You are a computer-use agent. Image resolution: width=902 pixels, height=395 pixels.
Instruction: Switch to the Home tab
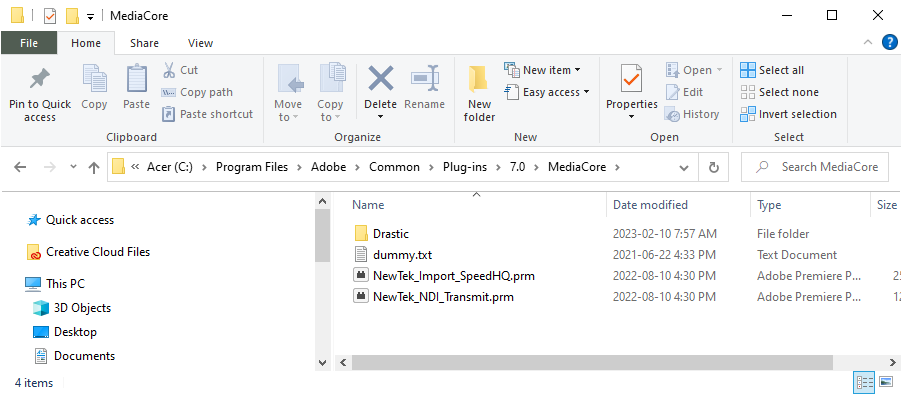86,43
